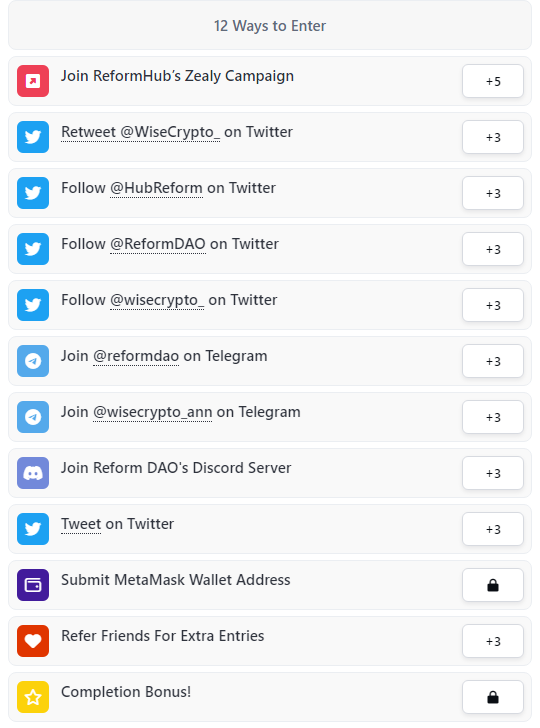Click the yellow star Completion Bonus icon
This screenshot has width=540, height=728.
click(33, 697)
